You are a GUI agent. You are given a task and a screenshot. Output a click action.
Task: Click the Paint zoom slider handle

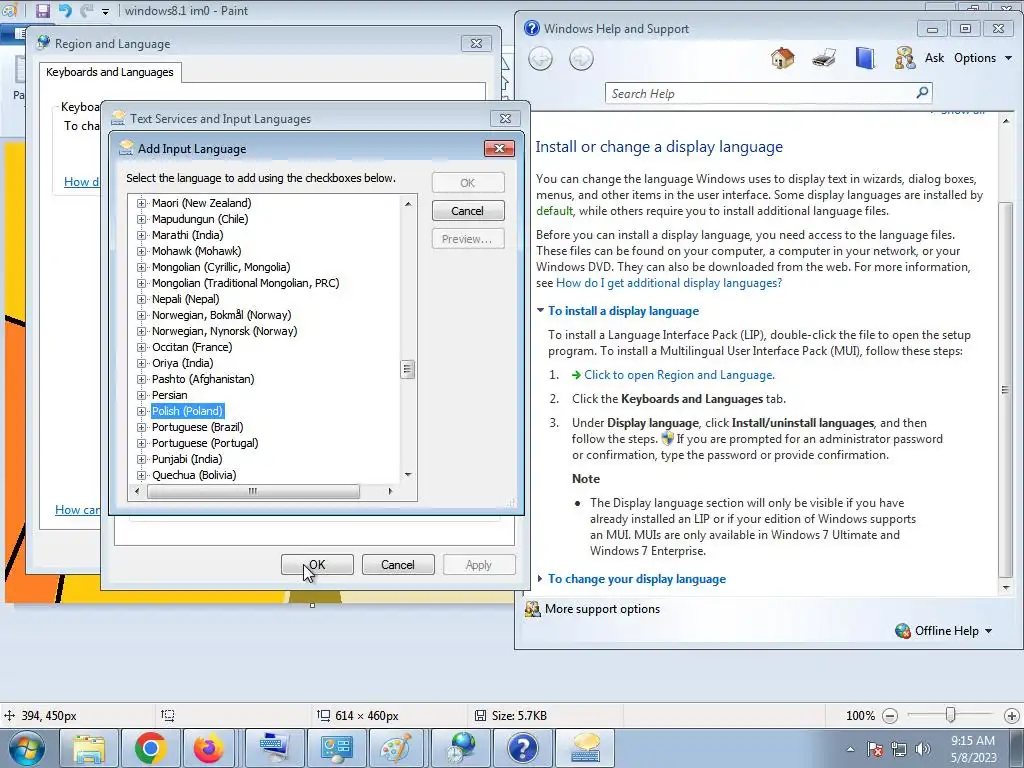coord(951,716)
